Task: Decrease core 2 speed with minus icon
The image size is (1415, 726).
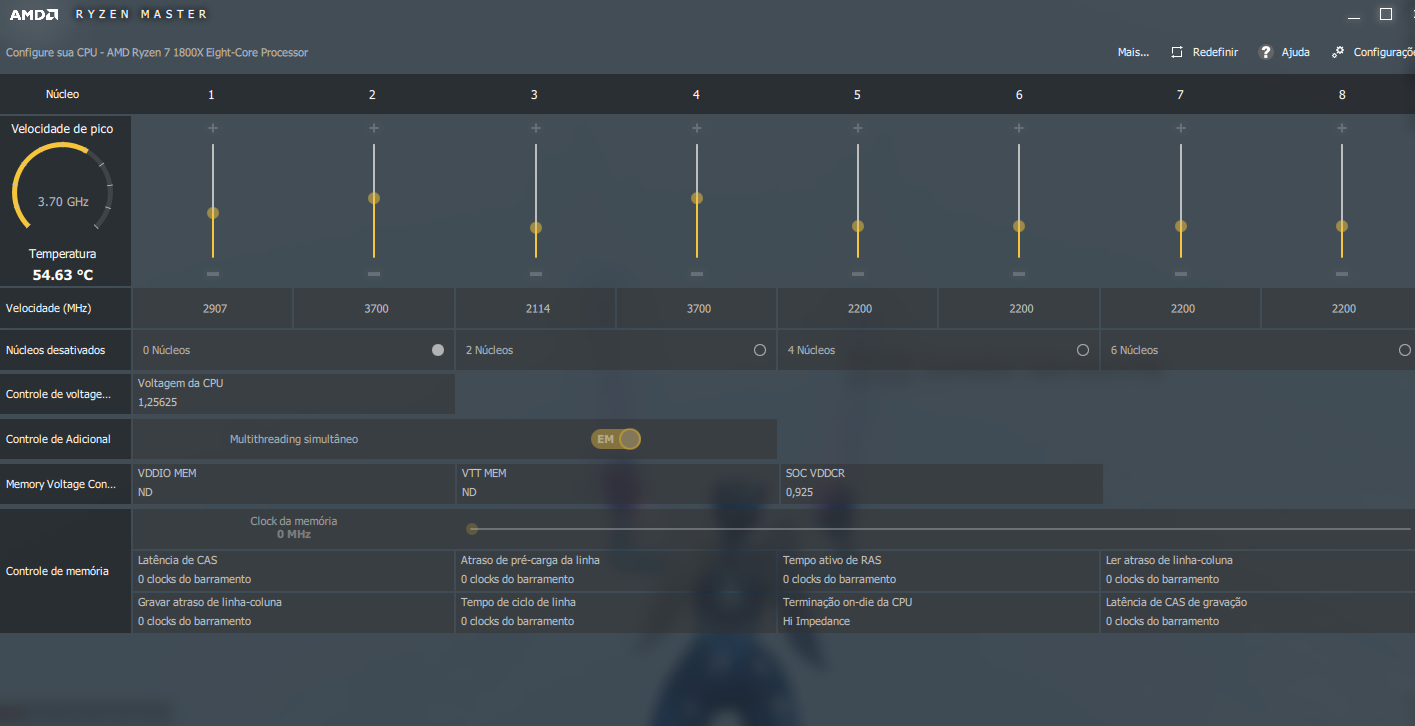Action: point(374,274)
